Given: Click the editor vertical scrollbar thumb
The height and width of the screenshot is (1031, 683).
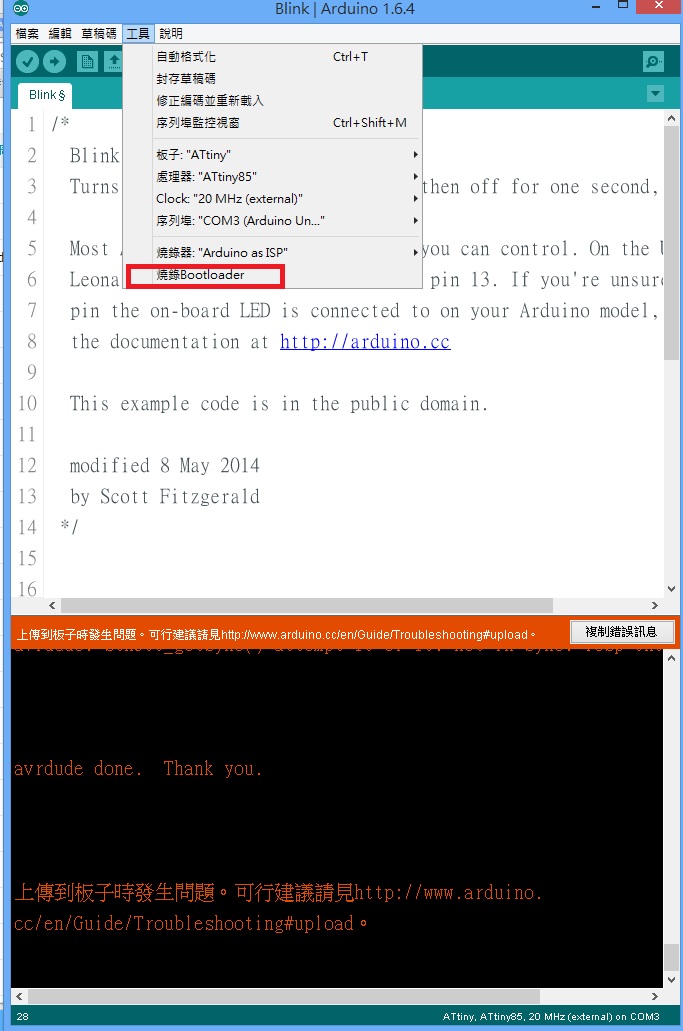Looking at the screenshot, I should [x=671, y=243].
